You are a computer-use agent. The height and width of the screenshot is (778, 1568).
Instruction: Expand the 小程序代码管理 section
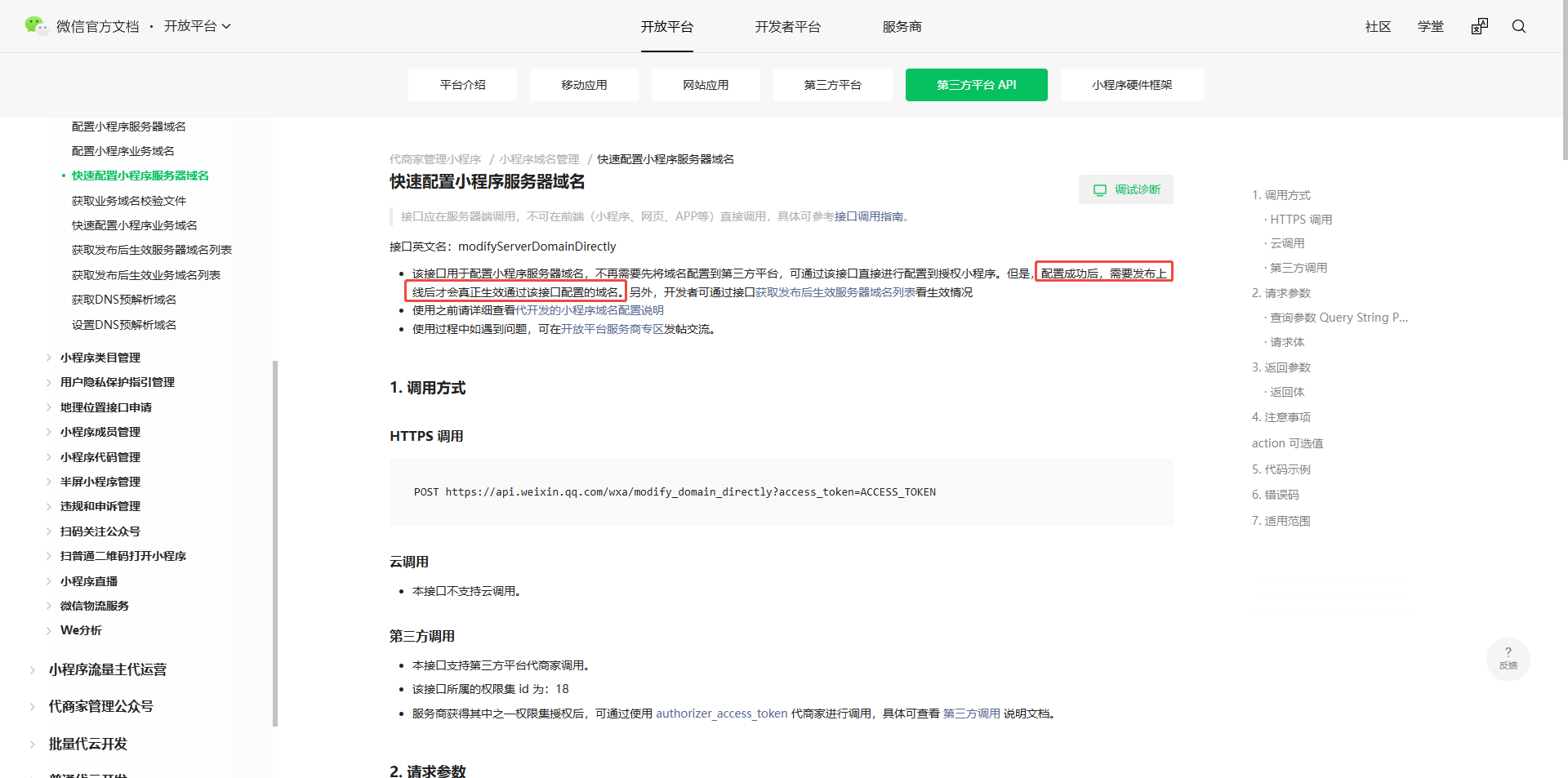(100, 457)
